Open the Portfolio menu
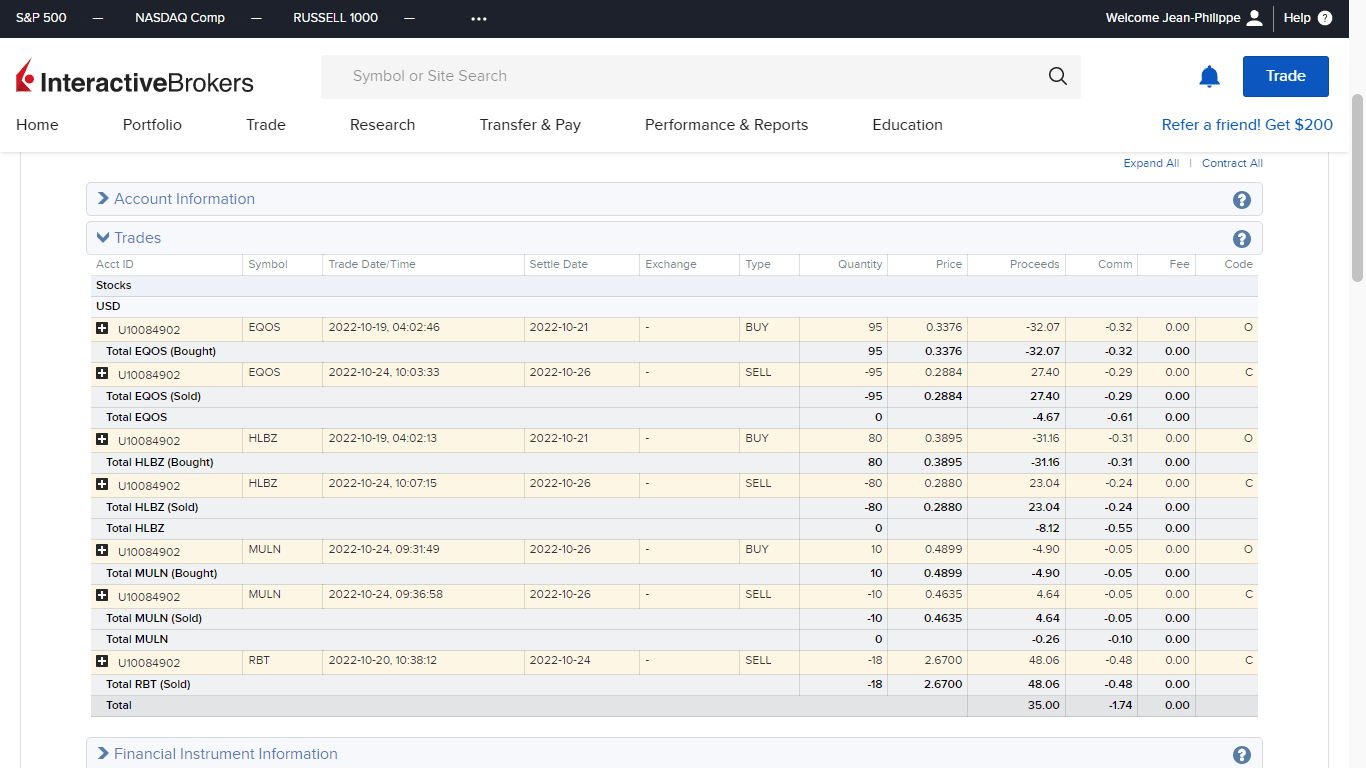1366x768 pixels. pos(152,125)
